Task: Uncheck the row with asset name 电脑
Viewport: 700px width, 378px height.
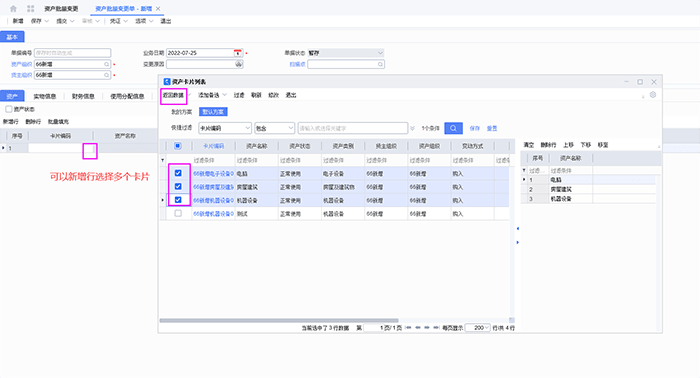Action: coord(178,173)
